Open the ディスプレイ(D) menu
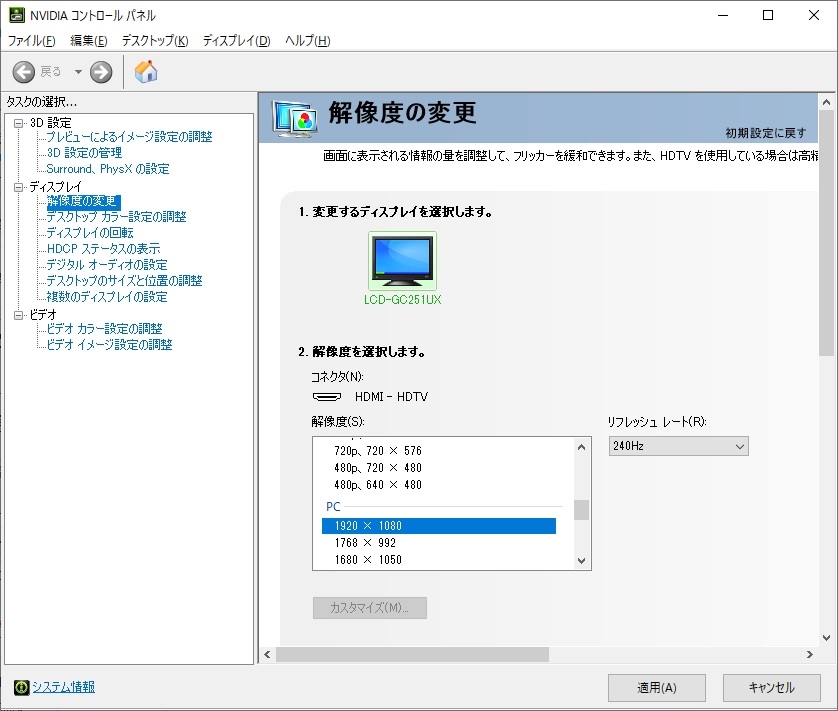This screenshot has width=838, height=711. (x=236, y=41)
